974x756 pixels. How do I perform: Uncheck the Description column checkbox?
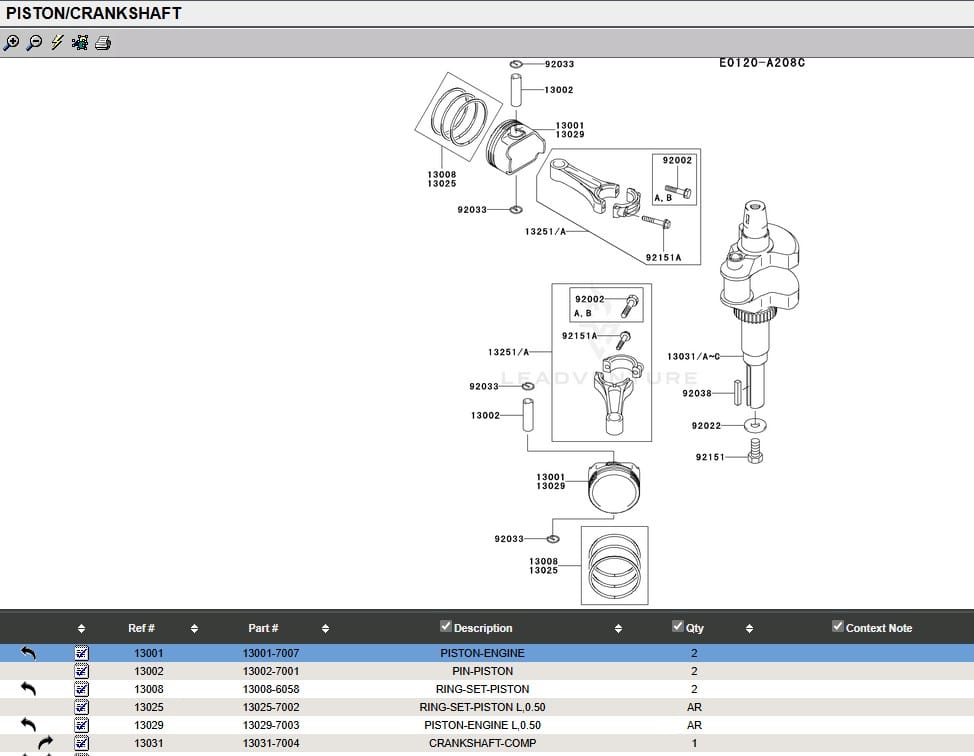pos(446,627)
